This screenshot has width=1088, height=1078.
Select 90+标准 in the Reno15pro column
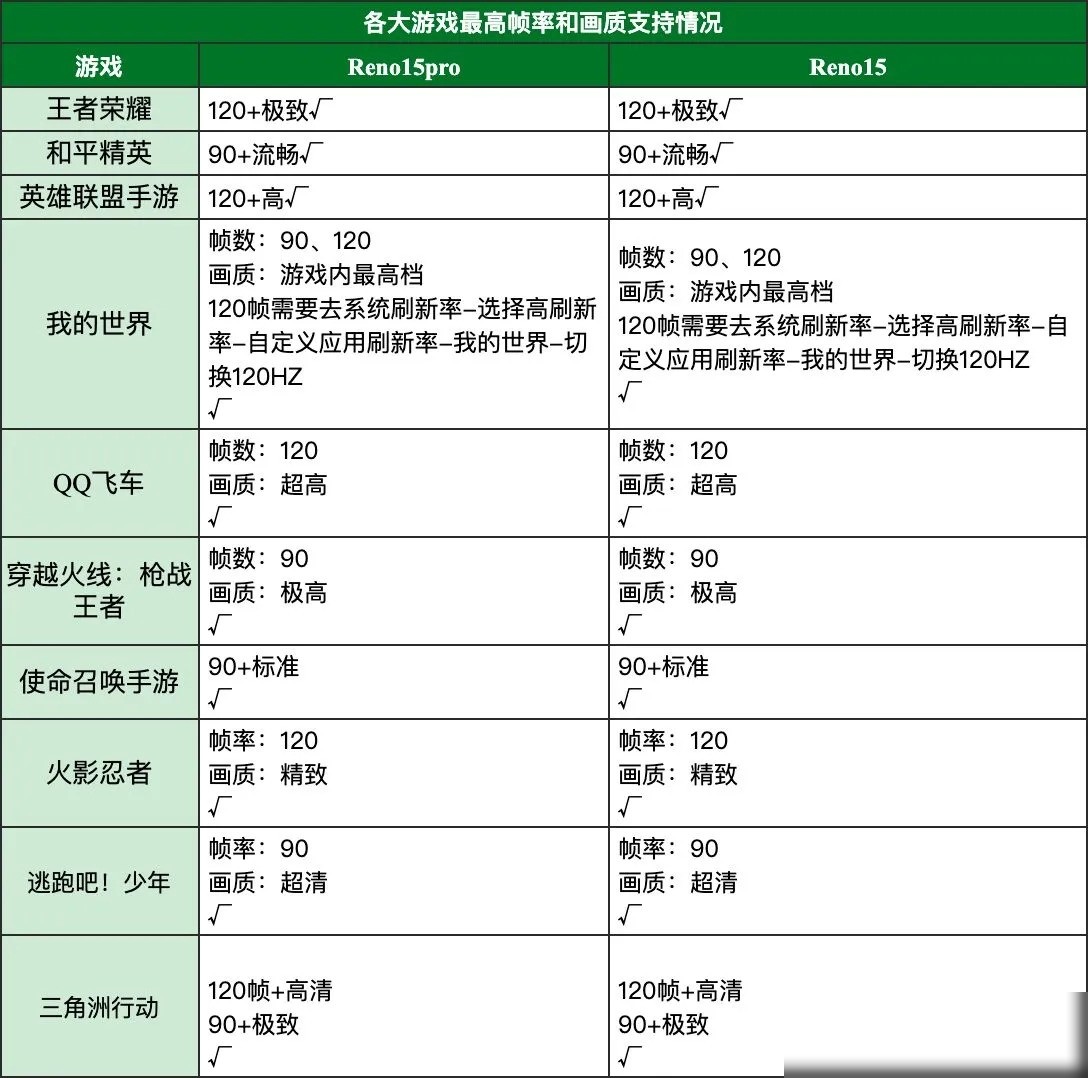tap(253, 667)
